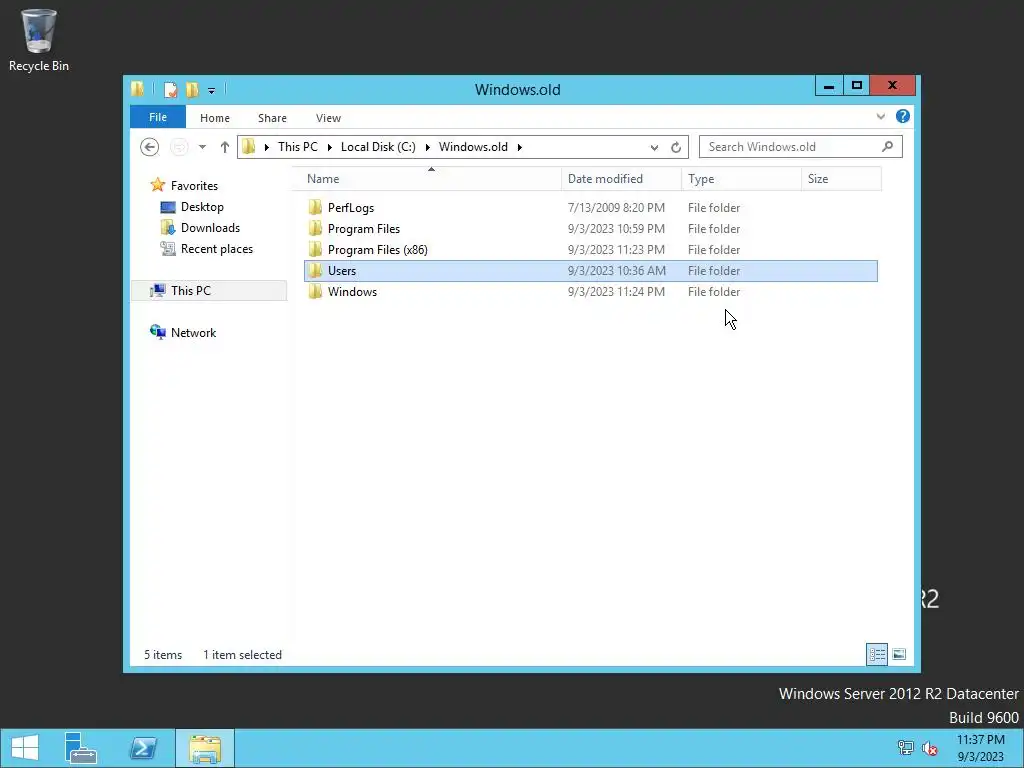The width and height of the screenshot is (1024, 768).
Task: Click the New Folder quick access icon
Action: [x=192, y=89]
